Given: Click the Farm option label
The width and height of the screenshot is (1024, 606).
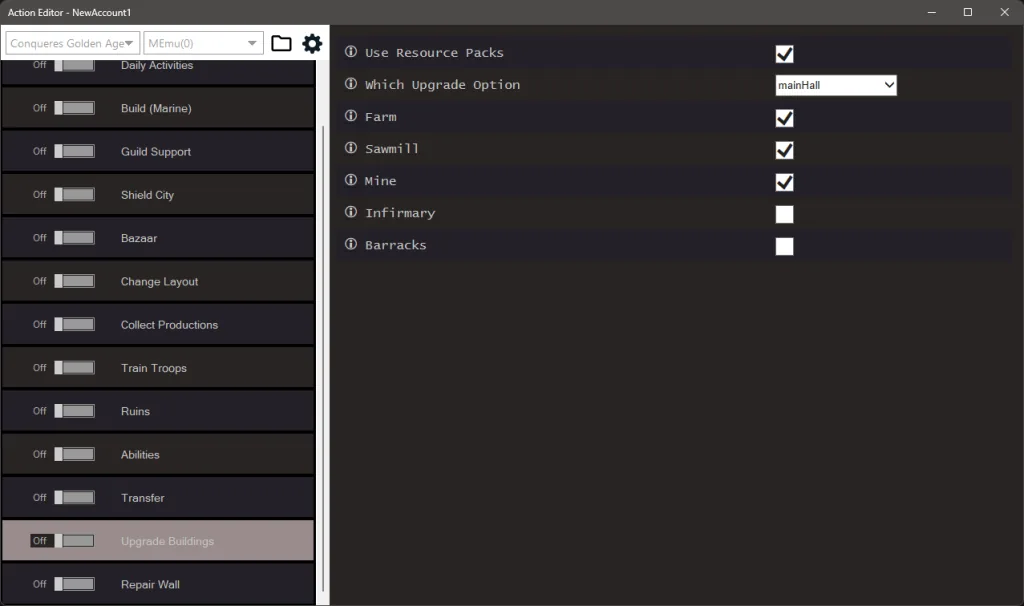Looking at the screenshot, I should coord(381,116).
